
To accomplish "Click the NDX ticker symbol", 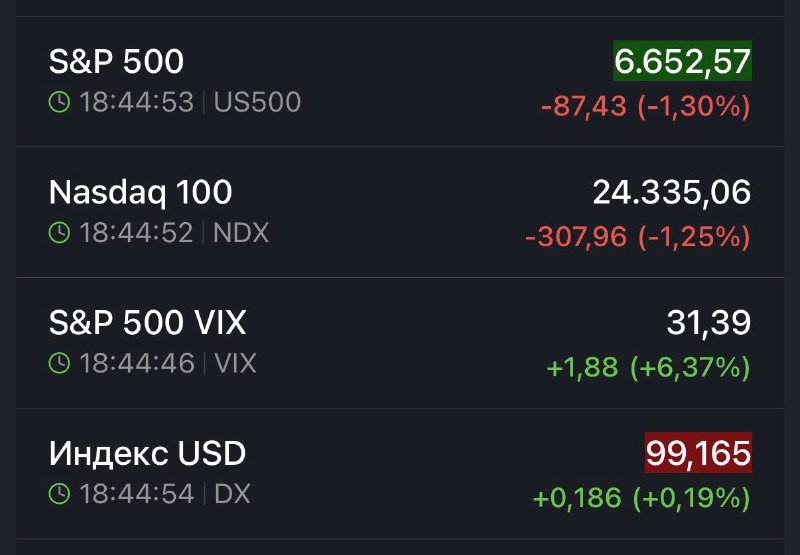I will pos(241,233).
